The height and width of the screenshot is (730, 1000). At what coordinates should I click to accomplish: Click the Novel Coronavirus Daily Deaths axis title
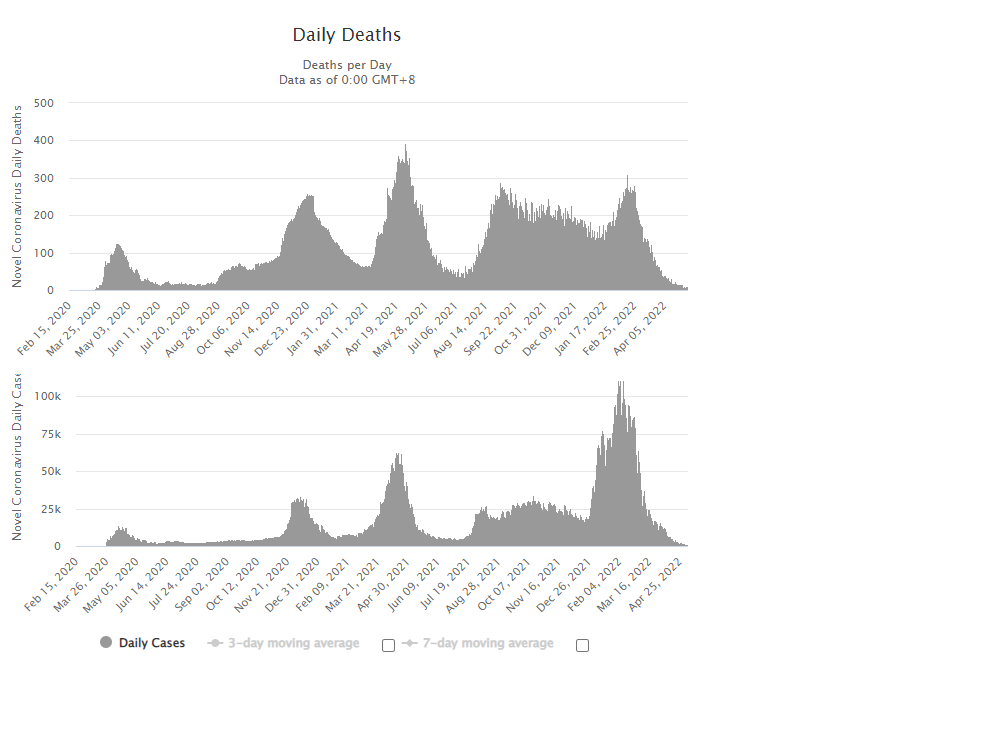(16, 197)
